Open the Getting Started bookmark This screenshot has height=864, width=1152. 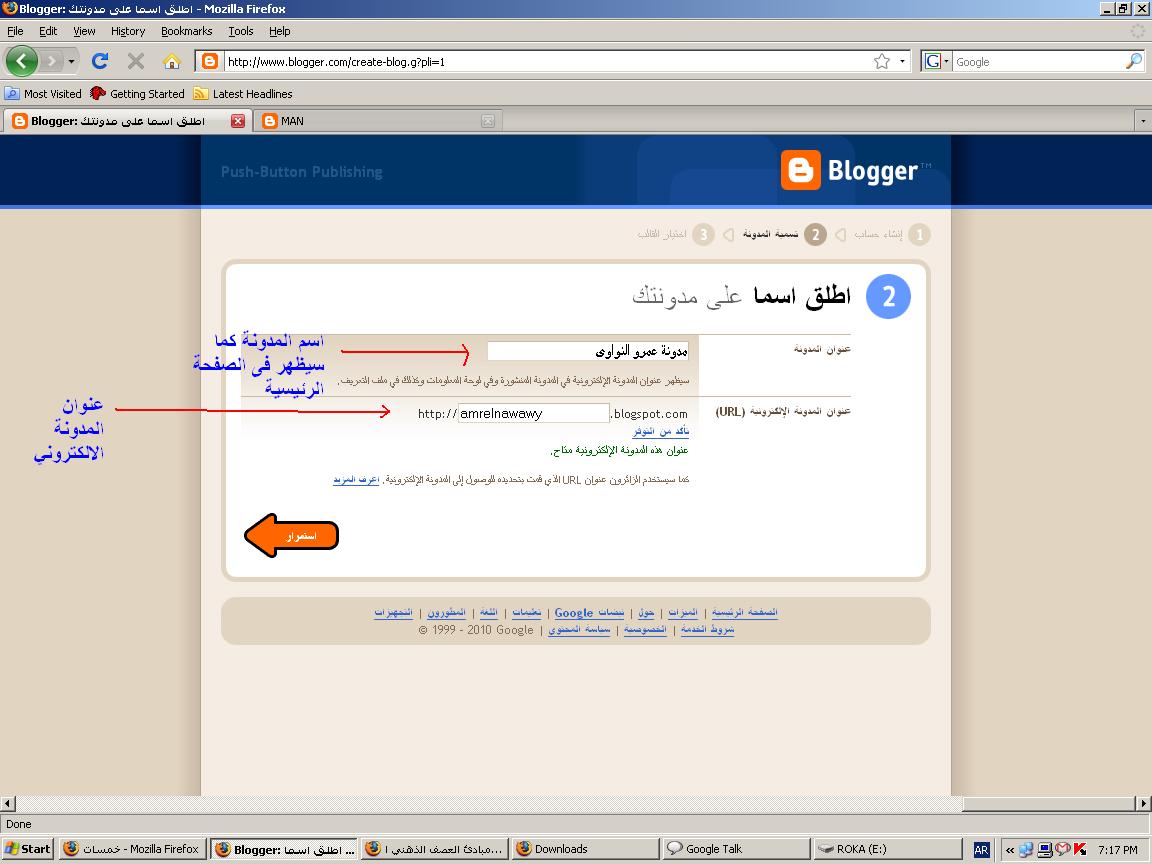coord(137,93)
